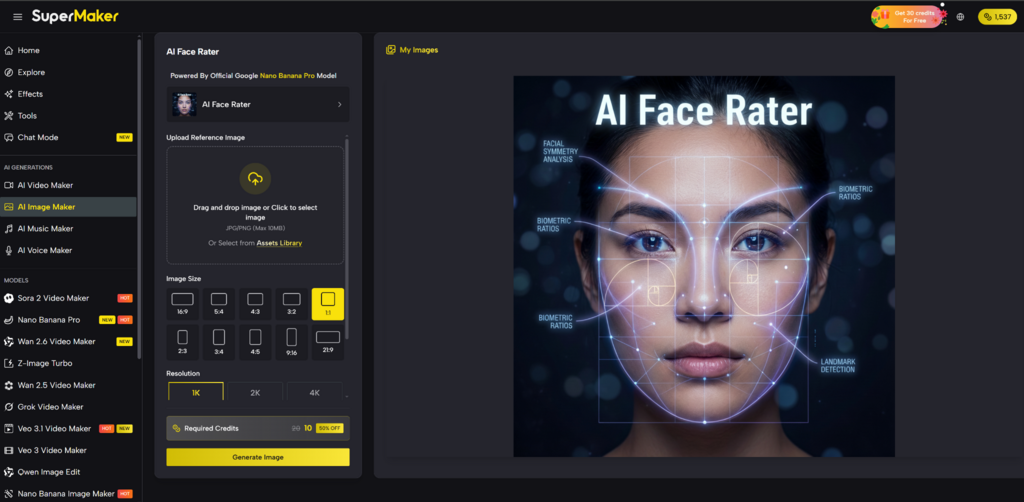Open the hamburger menu next to SuperMaker
This screenshot has height=502, width=1024.
tap(17, 17)
